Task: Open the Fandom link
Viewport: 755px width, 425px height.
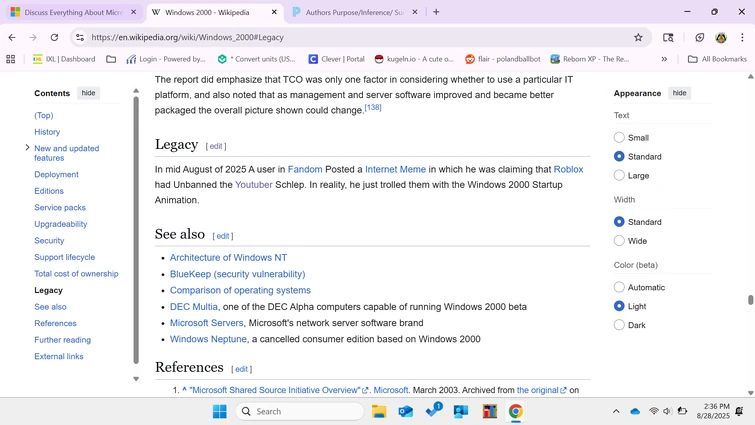Action: [305, 169]
